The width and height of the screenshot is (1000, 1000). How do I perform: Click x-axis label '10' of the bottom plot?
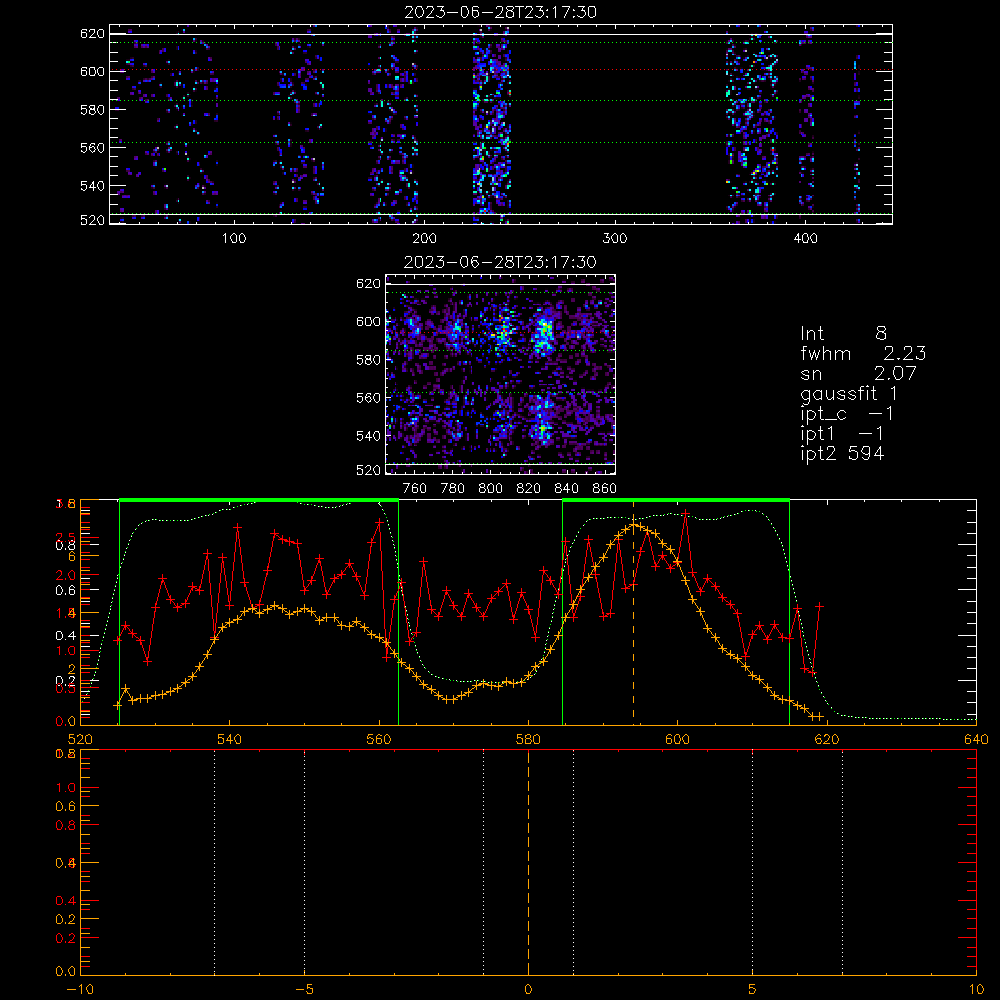(x=976, y=990)
